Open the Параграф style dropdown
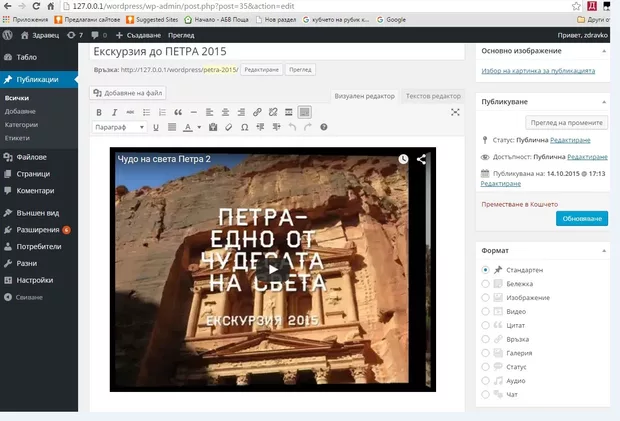Screen dimensions: 620x421 (x=119, y=127)
